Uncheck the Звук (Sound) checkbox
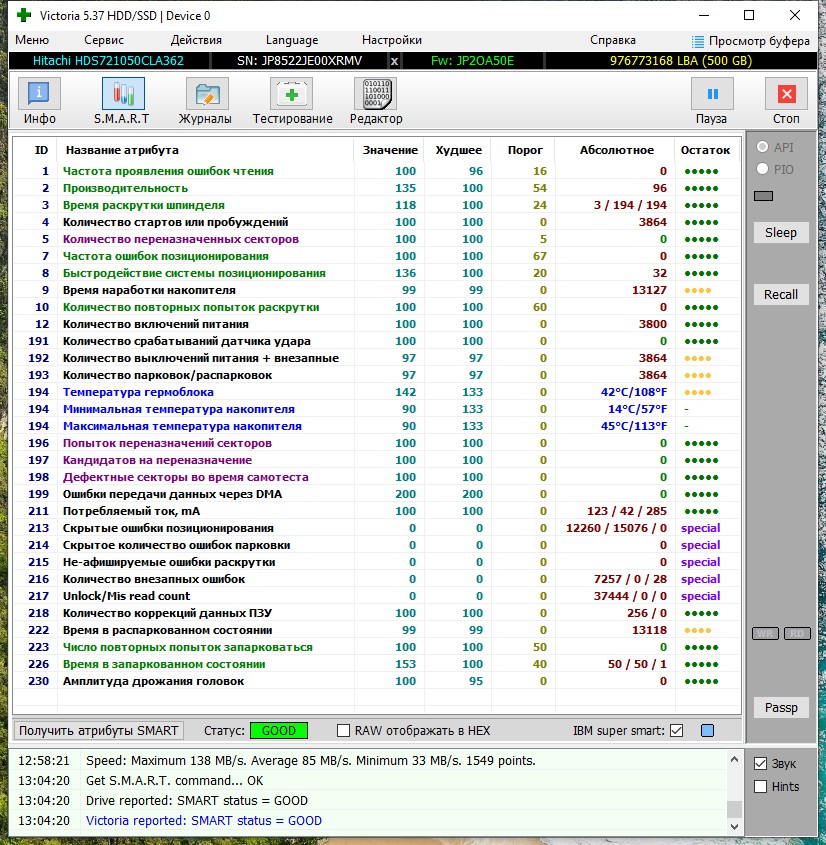Viewport: 826px width, 845px height. [760, 764]
